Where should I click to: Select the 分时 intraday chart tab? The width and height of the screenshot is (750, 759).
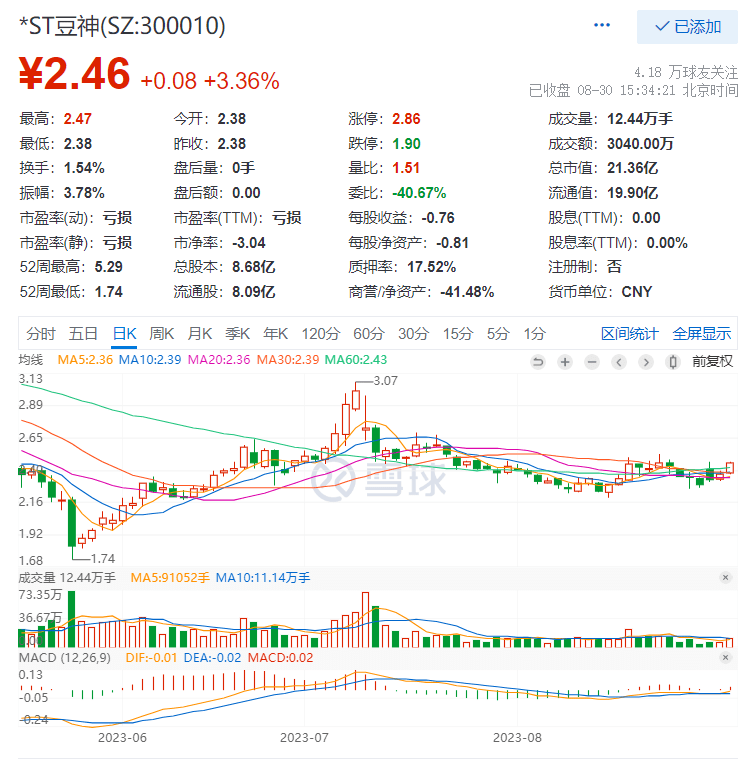(42, 333)
